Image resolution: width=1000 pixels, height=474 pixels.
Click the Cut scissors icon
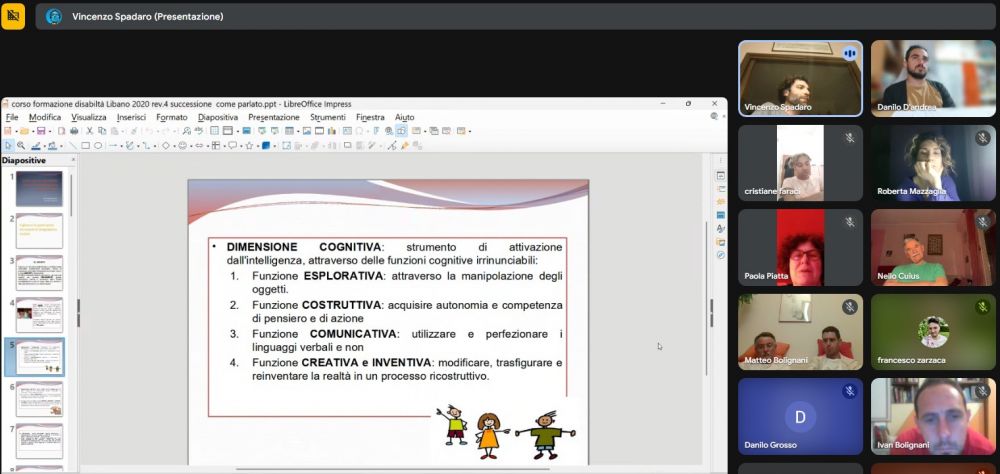point(89,131)
